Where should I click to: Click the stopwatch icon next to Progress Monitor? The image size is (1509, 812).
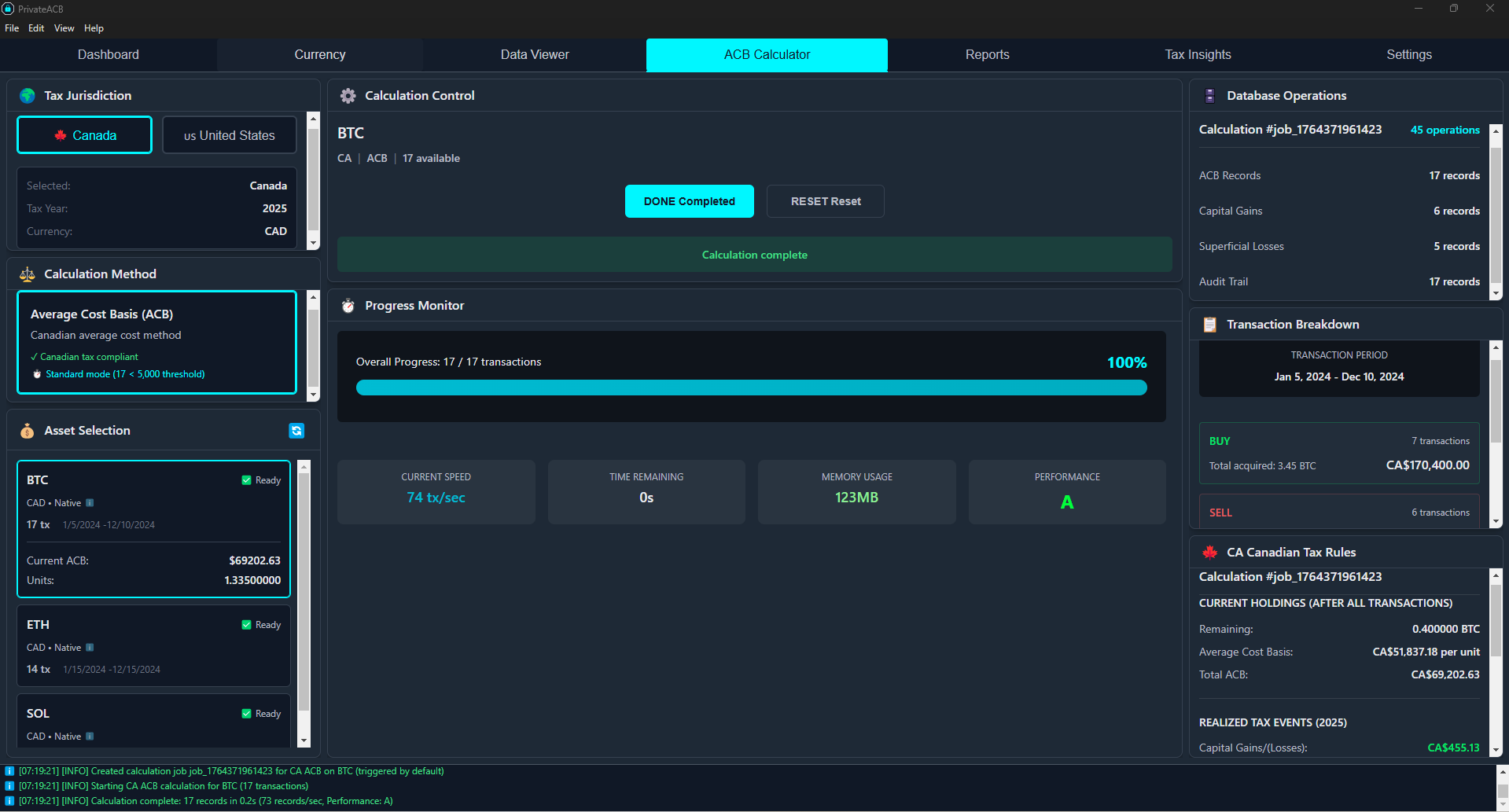(348, 306)
